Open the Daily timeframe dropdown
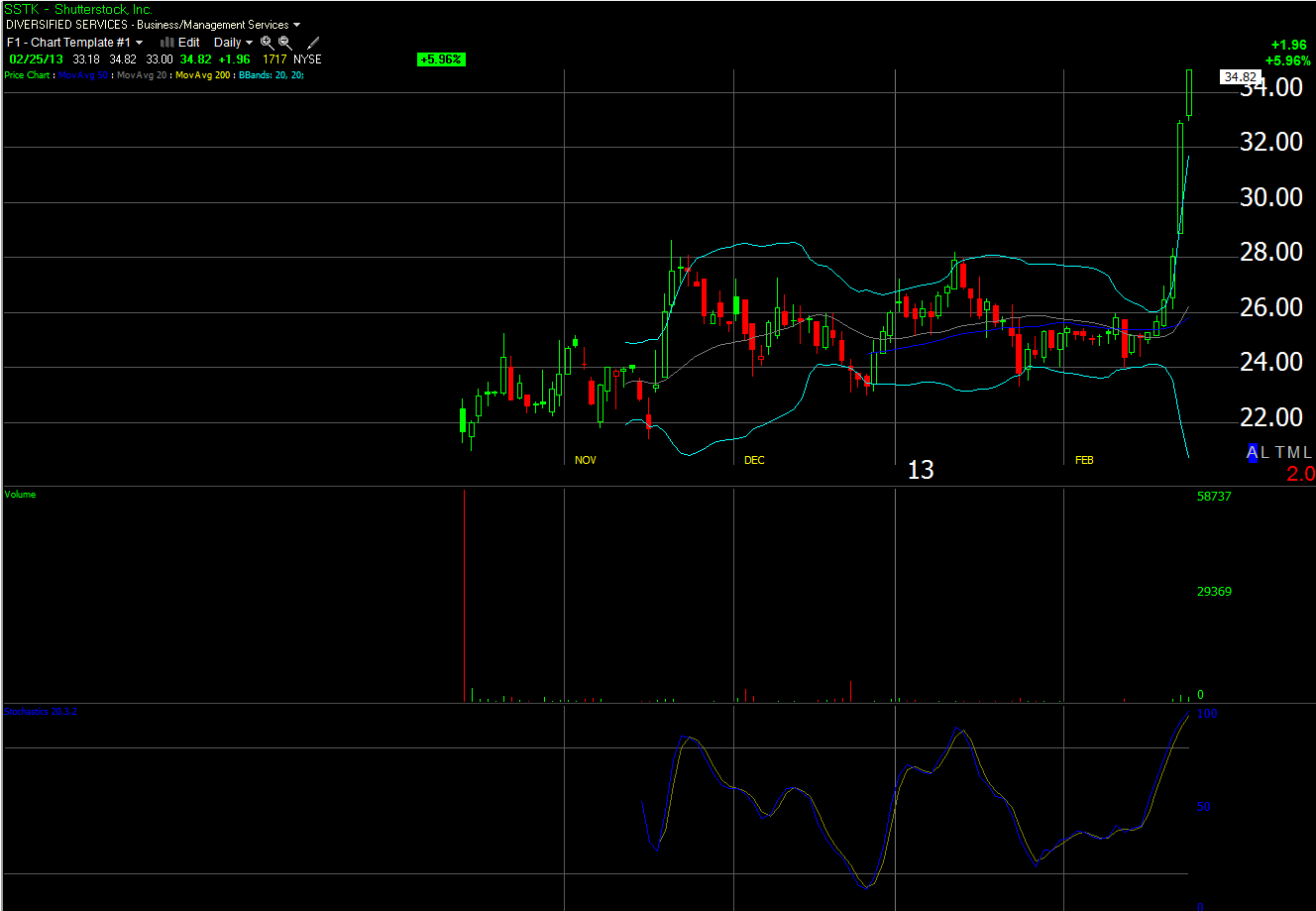This screenshot has width=1316, height=911. pos(234,43)
